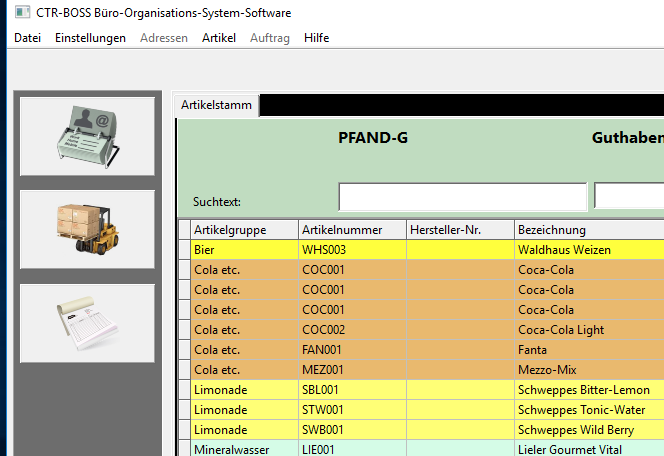Click Limonade cell in the SBL001 row
This screenshot has height=456, width=664.
244,390
